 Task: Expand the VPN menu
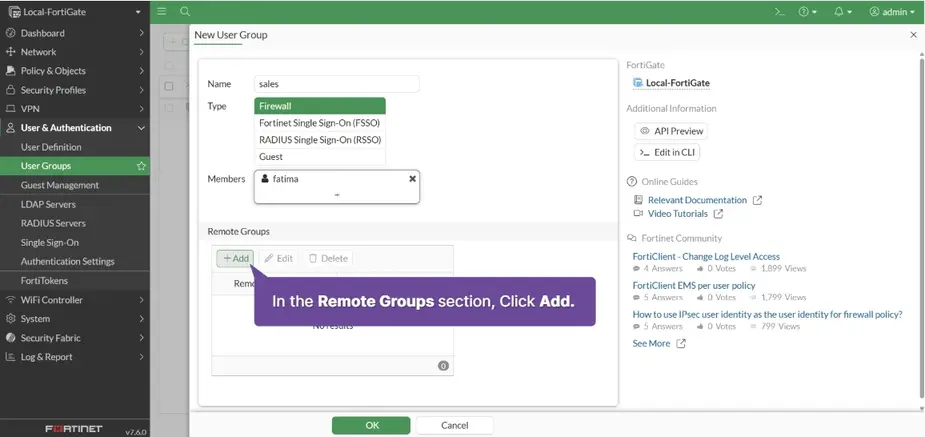click(x=75, y=109)
